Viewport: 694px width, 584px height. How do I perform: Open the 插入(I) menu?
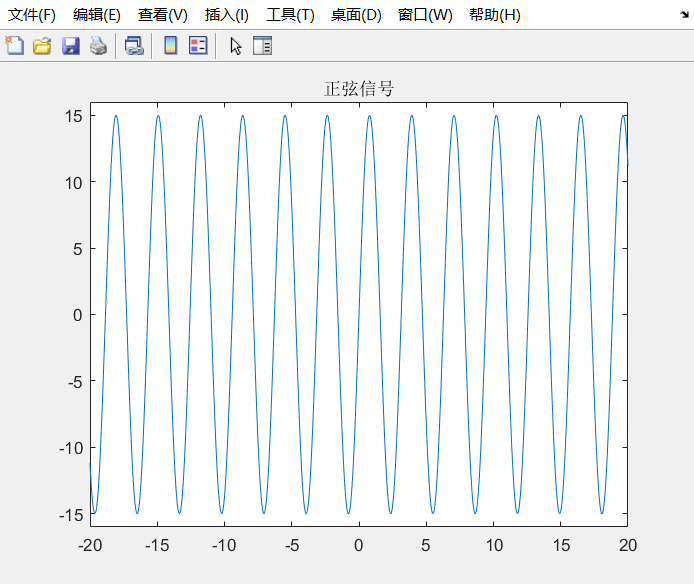tap(227, 15)
